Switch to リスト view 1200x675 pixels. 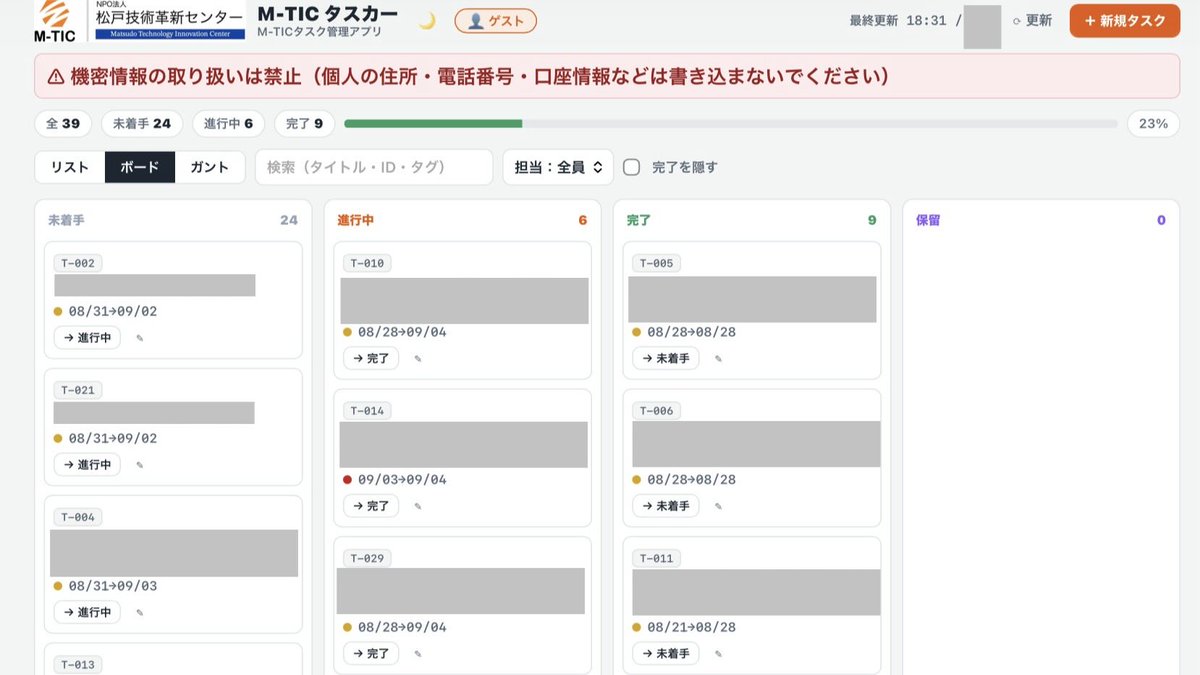click(70, 167)
